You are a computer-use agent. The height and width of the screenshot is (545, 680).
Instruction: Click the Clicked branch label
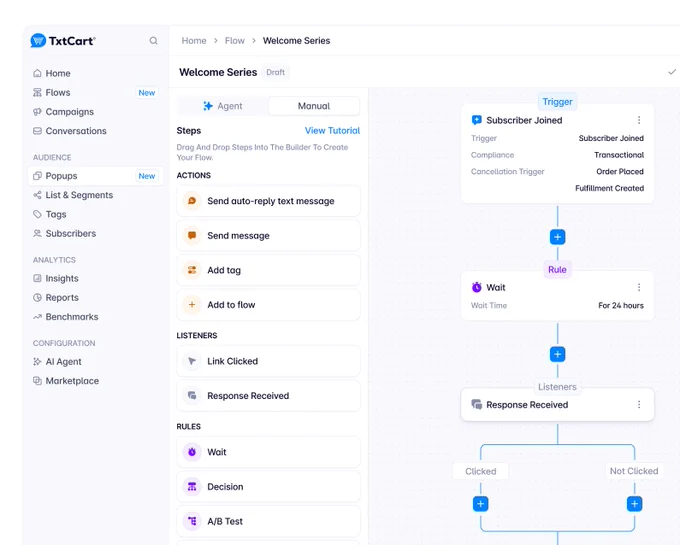click(x=481, y=471)
